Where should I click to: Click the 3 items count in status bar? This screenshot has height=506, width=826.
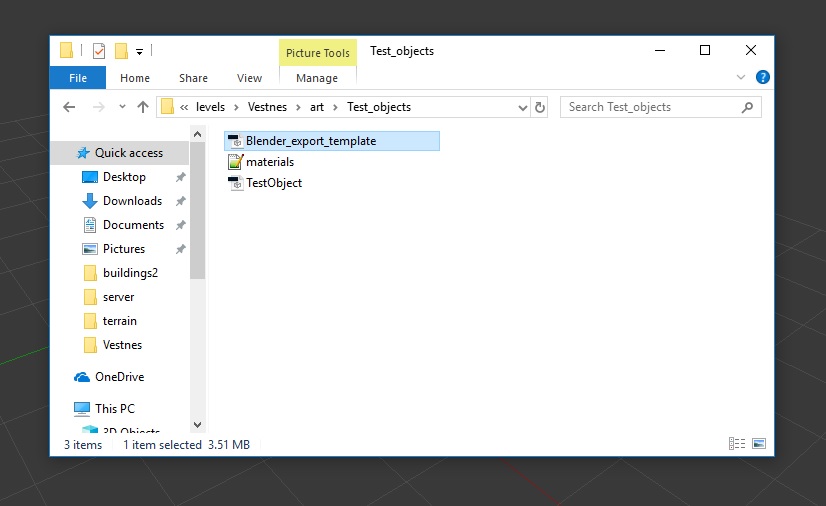coord(83,445)
